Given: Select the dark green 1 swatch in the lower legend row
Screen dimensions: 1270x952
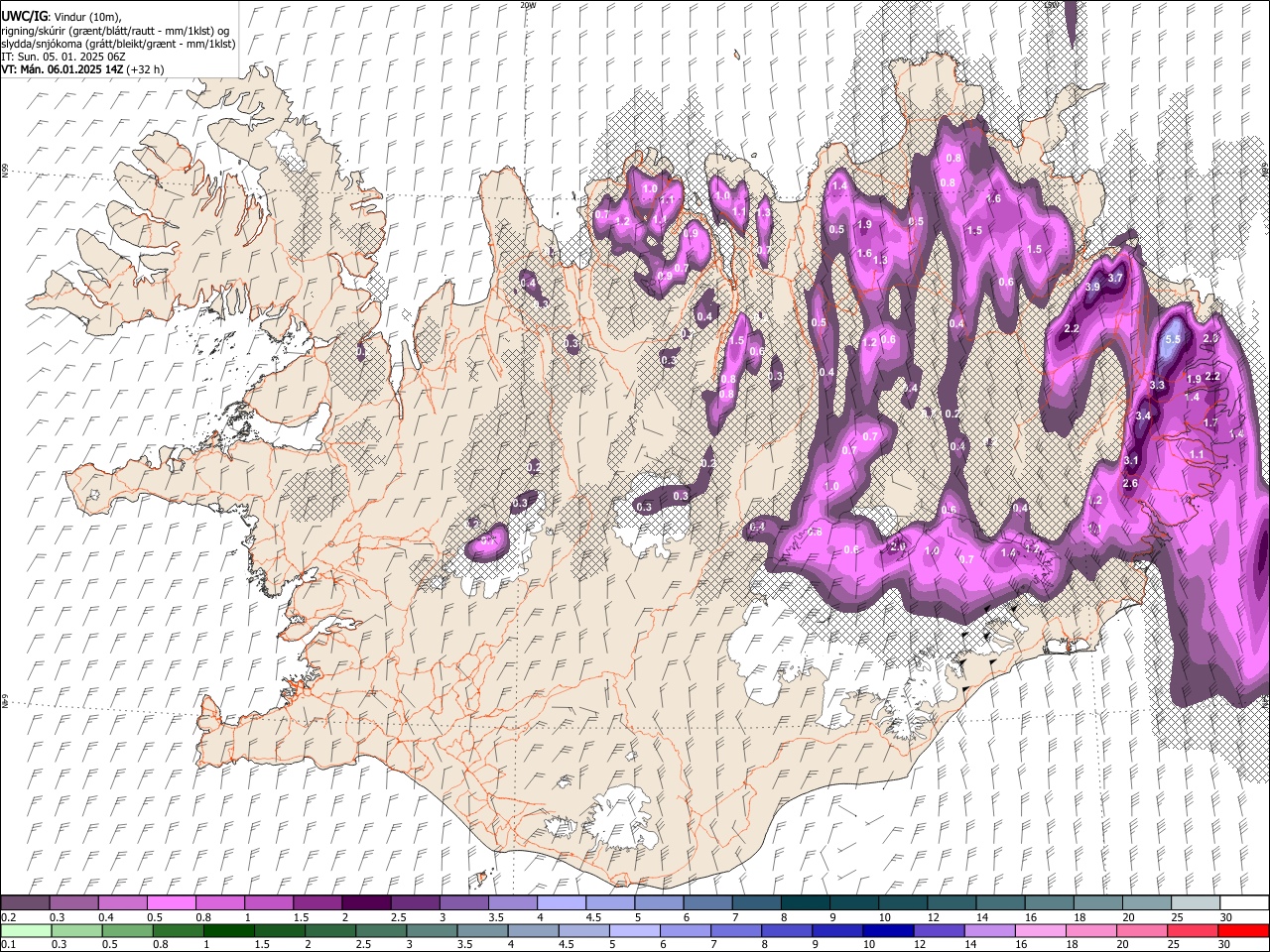Looking at the screenshot, I should [x=228, y=931].
